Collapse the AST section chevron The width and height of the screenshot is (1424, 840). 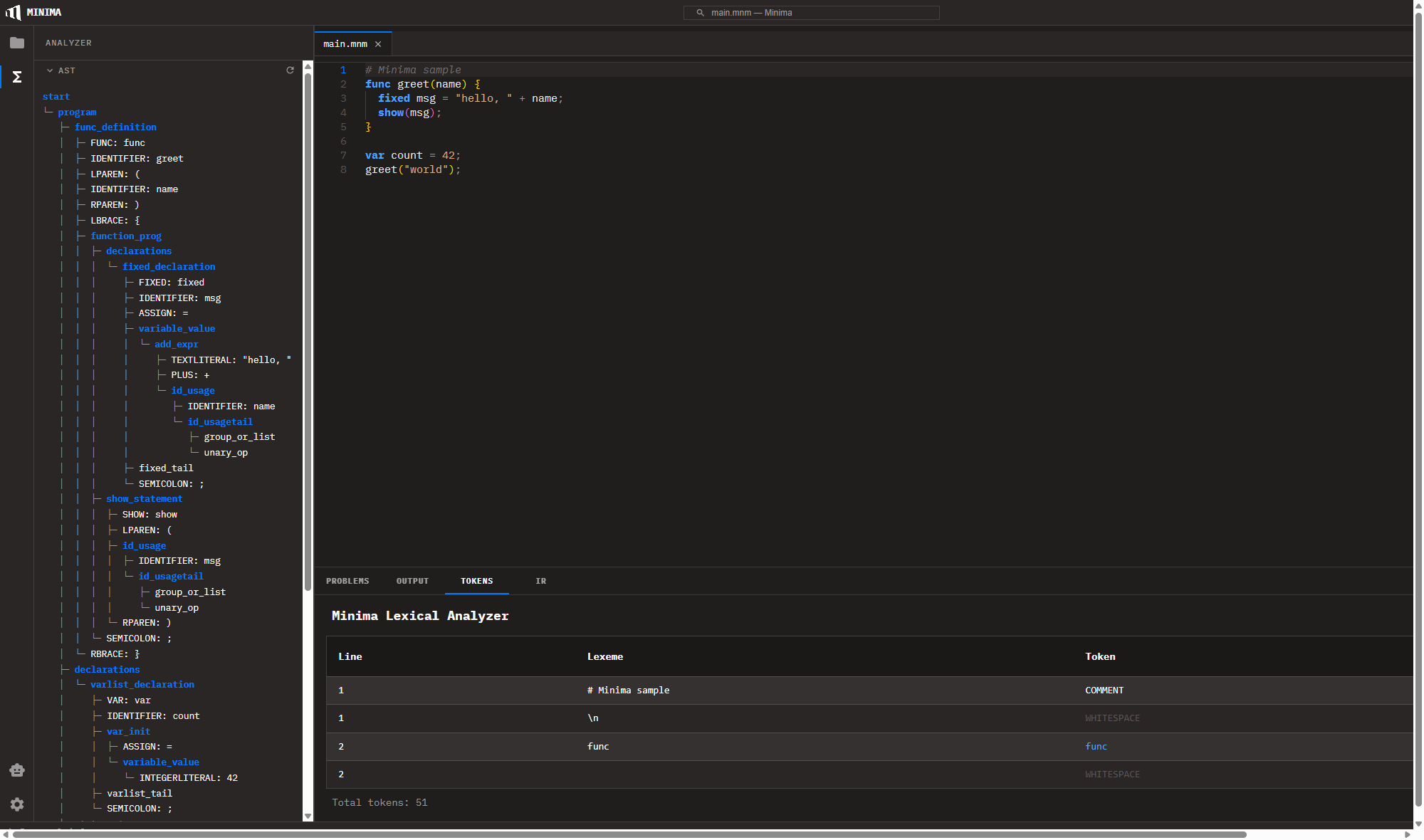(x=50, y=70)
